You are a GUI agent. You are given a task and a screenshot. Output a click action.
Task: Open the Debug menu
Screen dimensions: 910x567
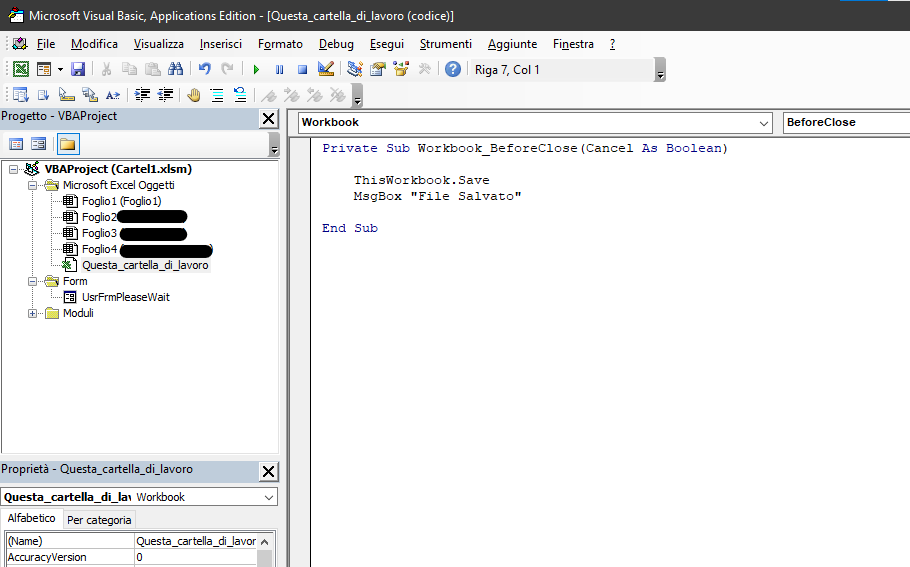(x=336, y=44)
